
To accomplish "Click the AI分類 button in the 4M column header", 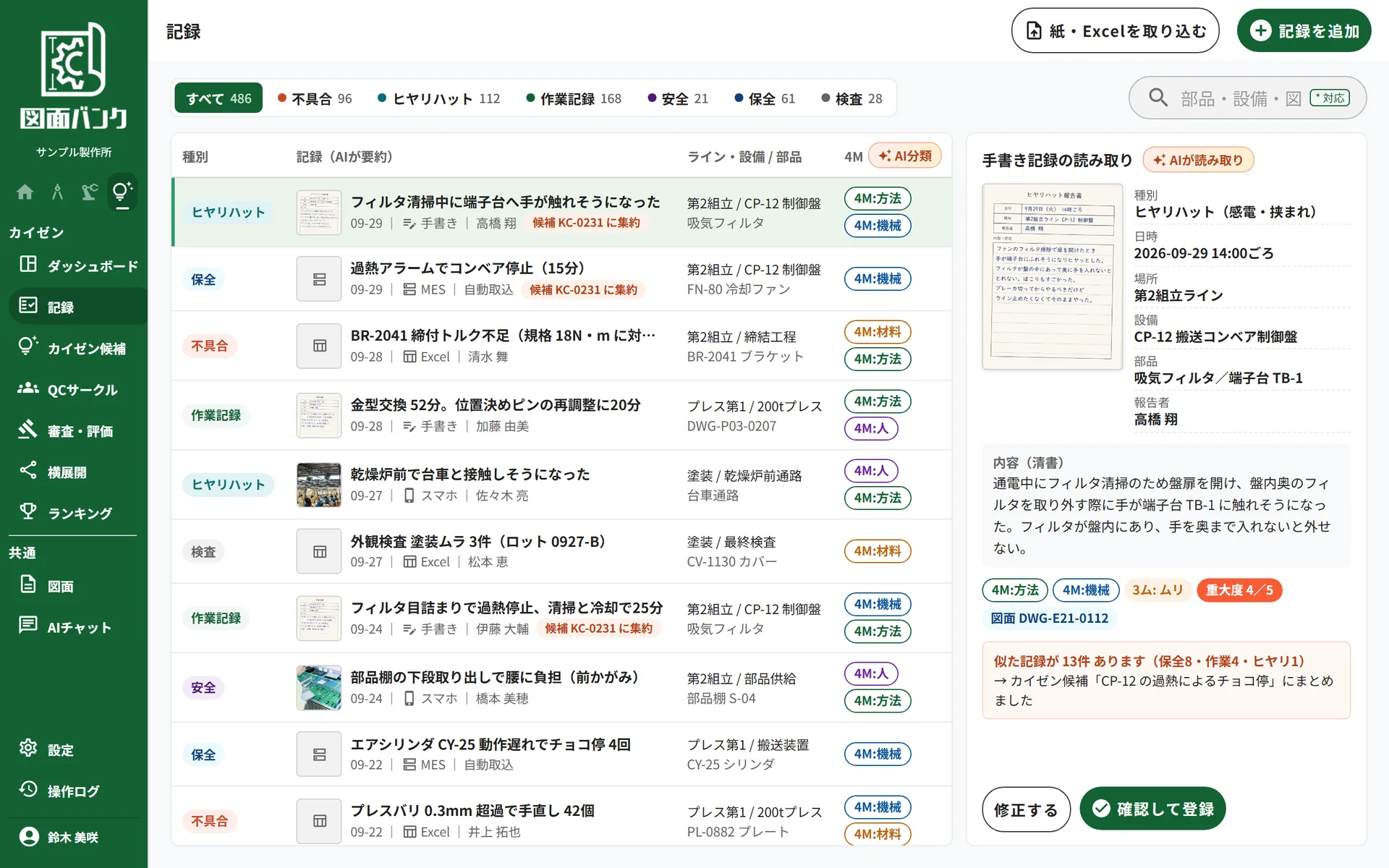I will 905,156.
